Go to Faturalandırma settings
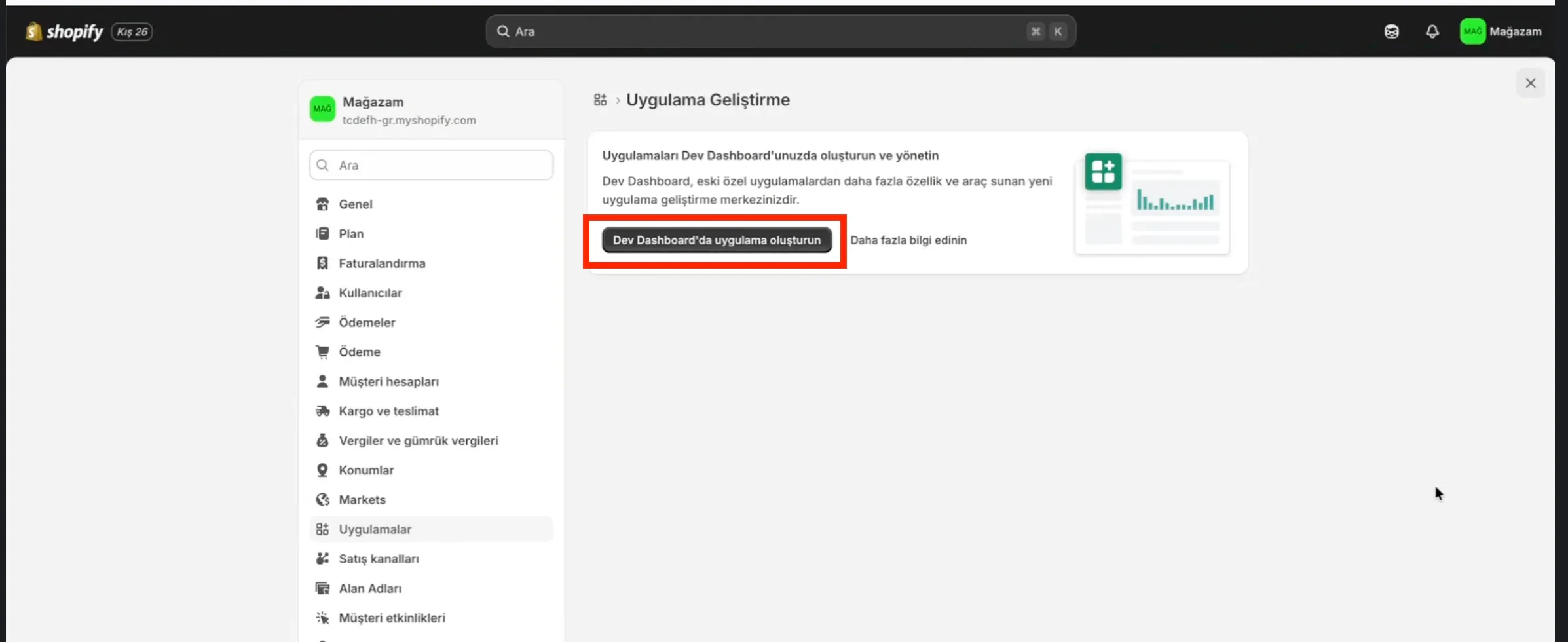This screenshot has height=642, width=1568. coord(431,263)
